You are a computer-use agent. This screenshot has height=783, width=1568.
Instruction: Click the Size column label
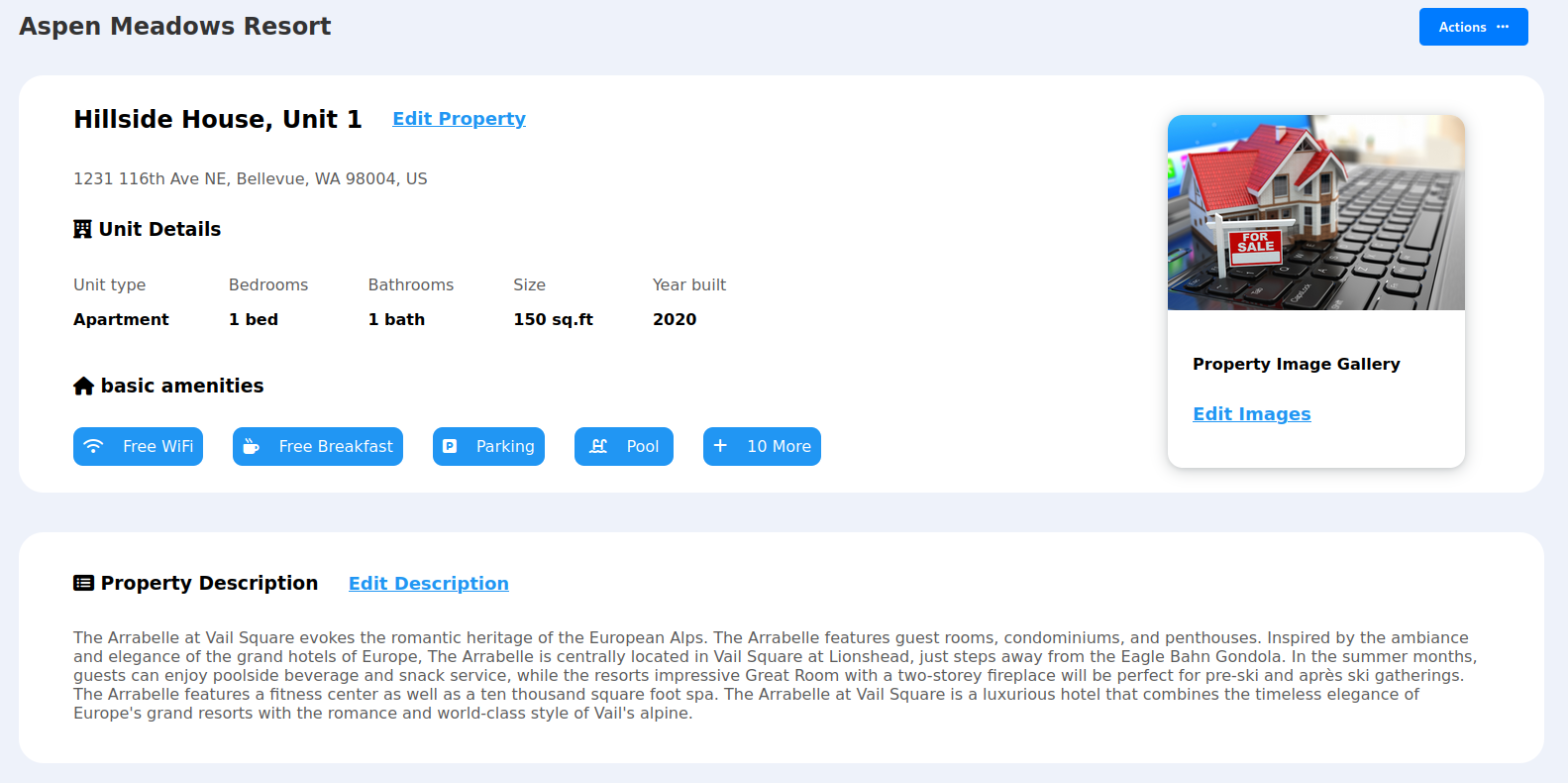click(529, 284)
